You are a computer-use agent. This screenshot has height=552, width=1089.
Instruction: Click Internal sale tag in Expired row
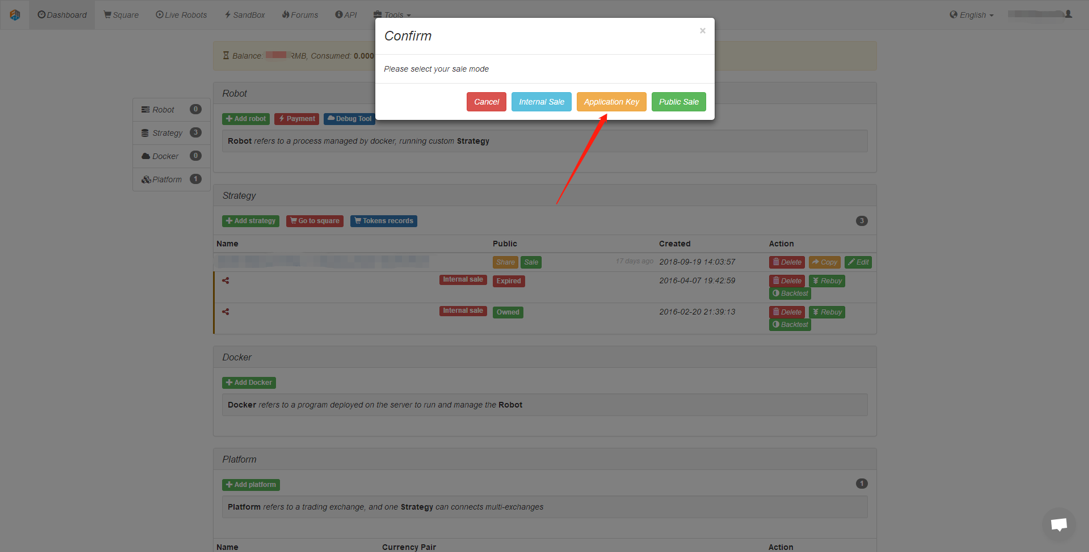tap(463, 280)
